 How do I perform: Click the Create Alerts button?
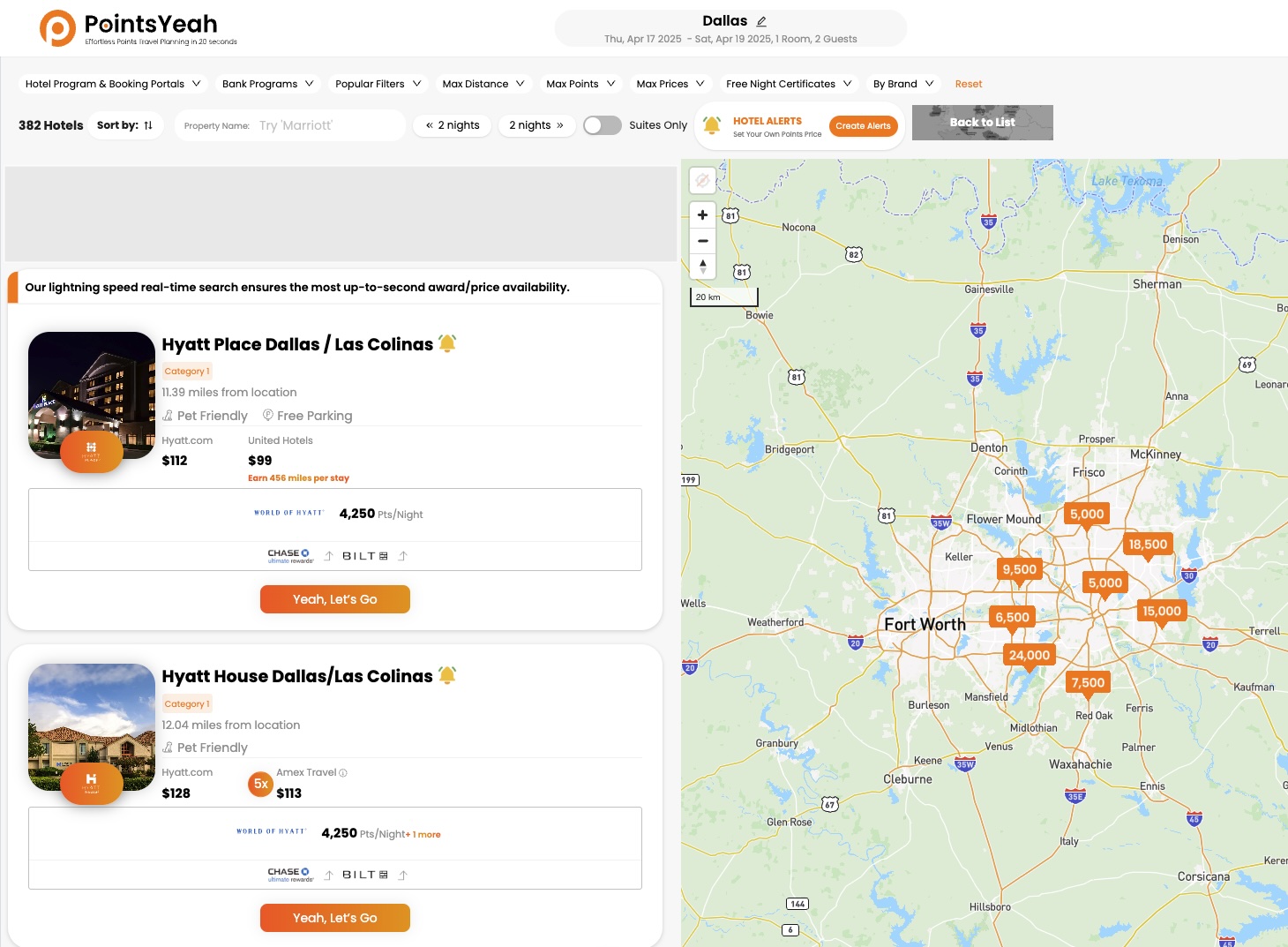click(x=863, y=126)
